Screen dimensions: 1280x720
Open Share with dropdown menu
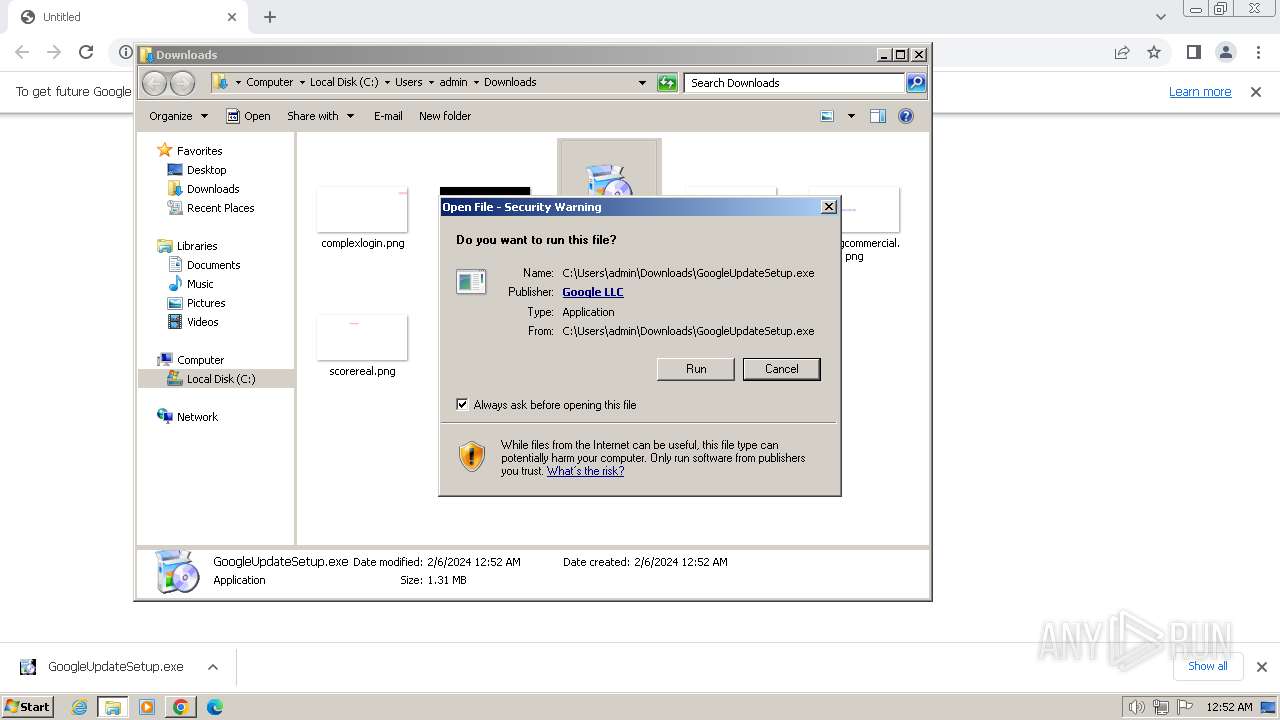tap(320, 116)
